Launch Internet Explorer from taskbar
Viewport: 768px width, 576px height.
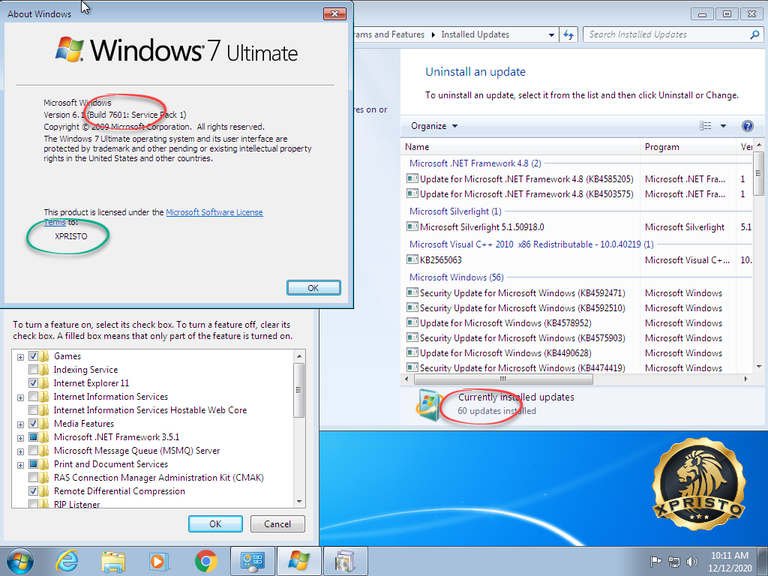click(x=67, y=561)
